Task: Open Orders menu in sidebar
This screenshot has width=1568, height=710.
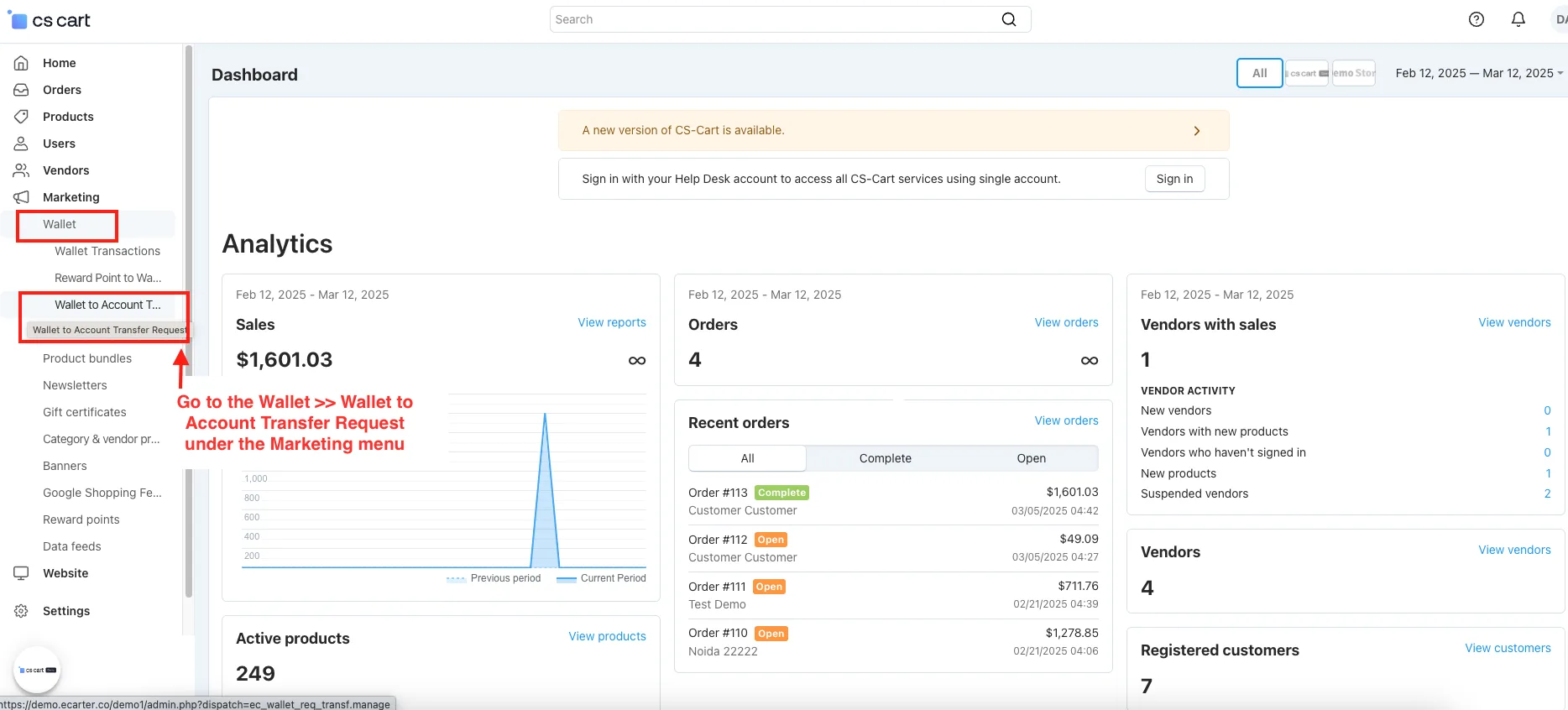Action: tap(62, 90)
